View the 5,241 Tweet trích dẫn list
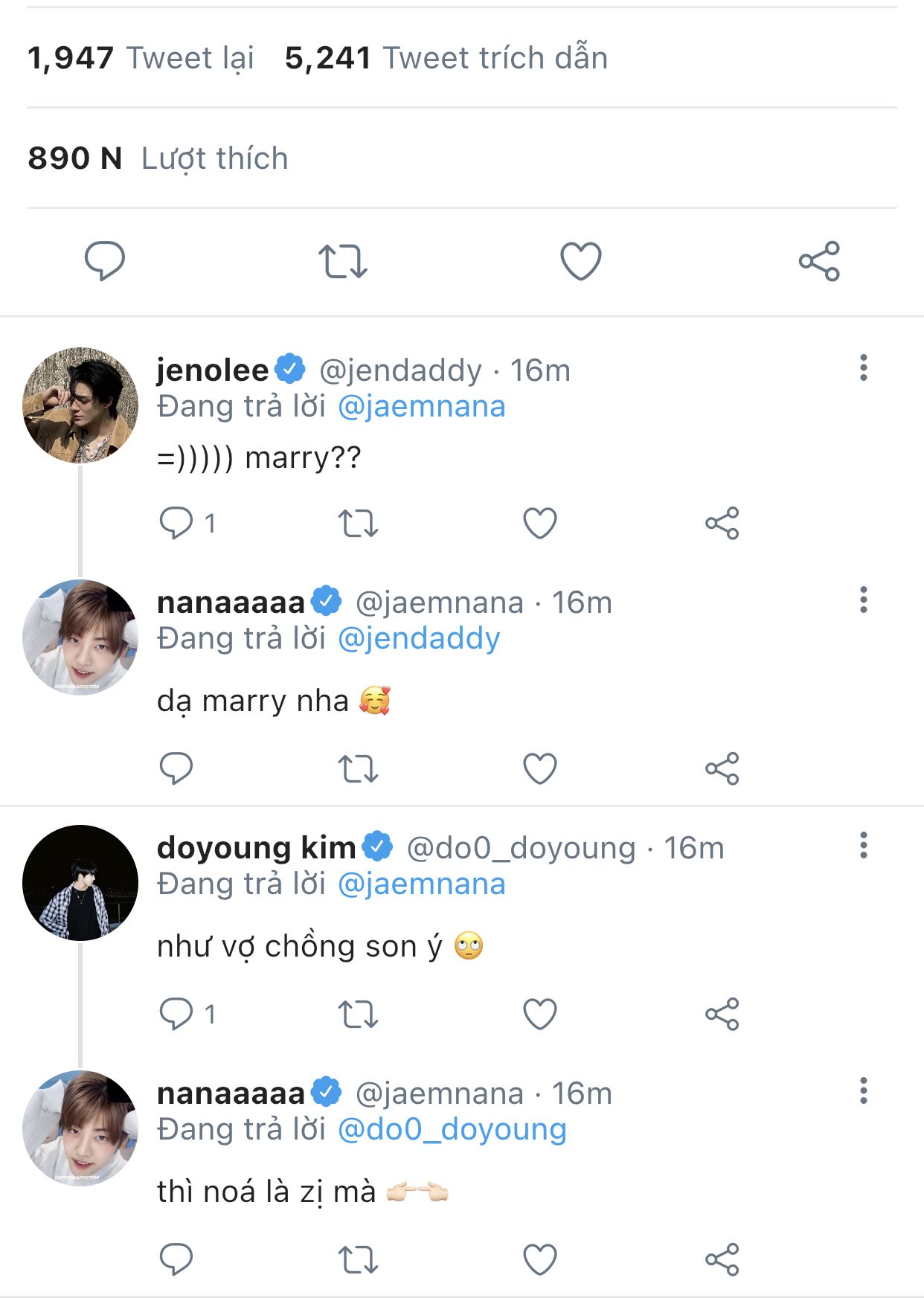Viewport: 924px width, 1298px height. tap(446, 58)
